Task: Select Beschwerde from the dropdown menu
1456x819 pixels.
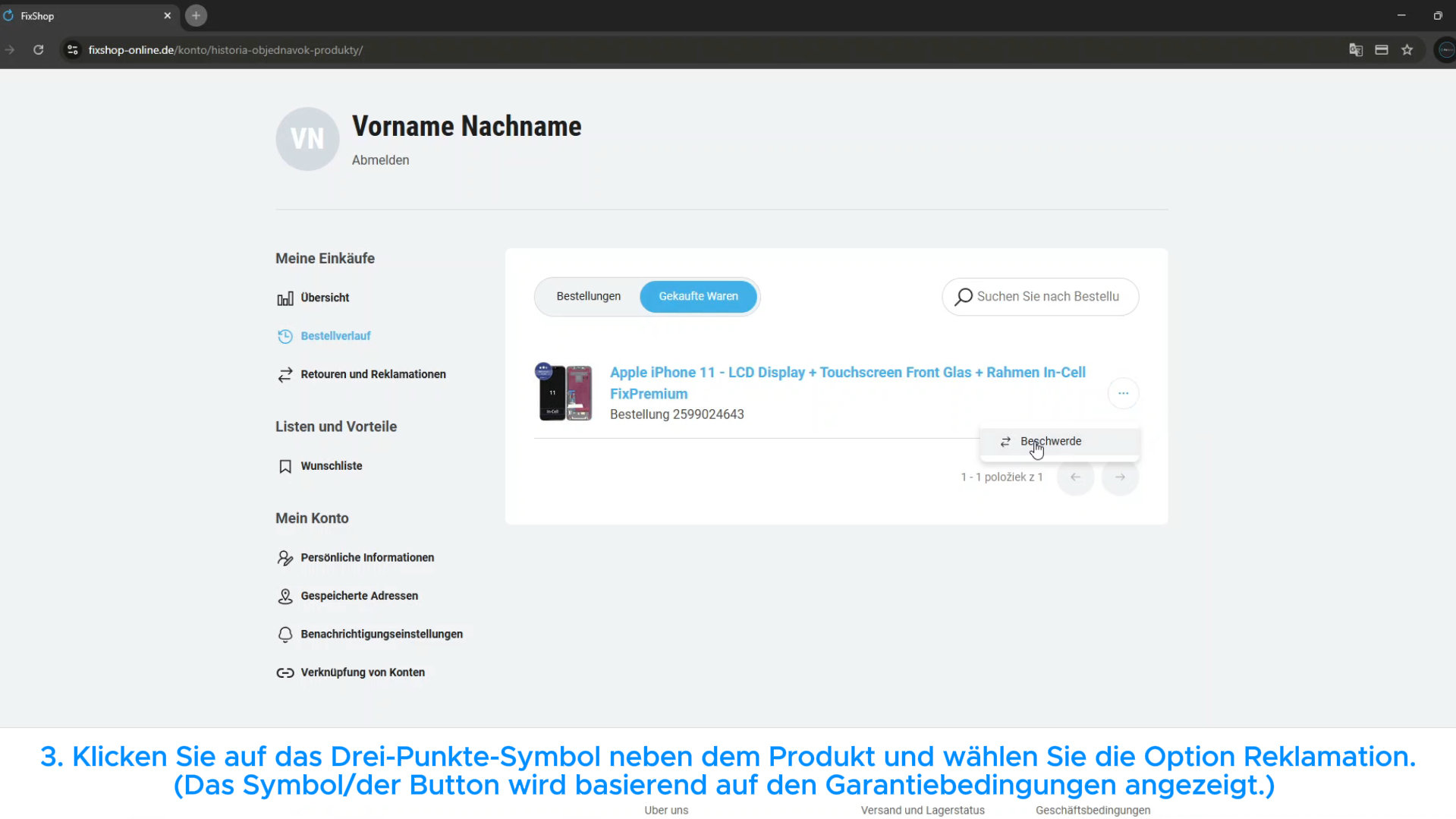Action: pos(1050,442)
